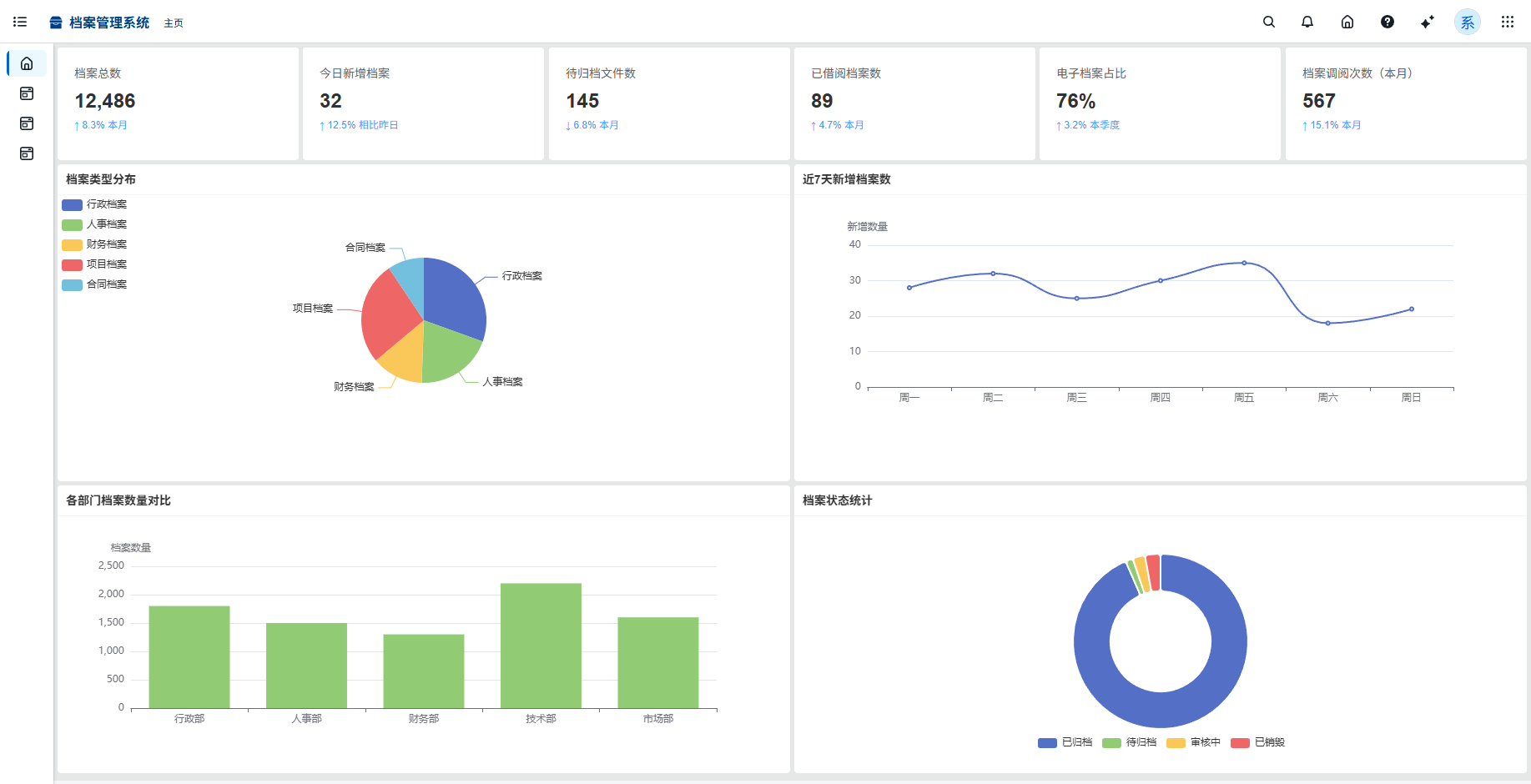The image size is (1531, 784).
Task: Open search with the magnifier icon
Action: click(1268, 23)
